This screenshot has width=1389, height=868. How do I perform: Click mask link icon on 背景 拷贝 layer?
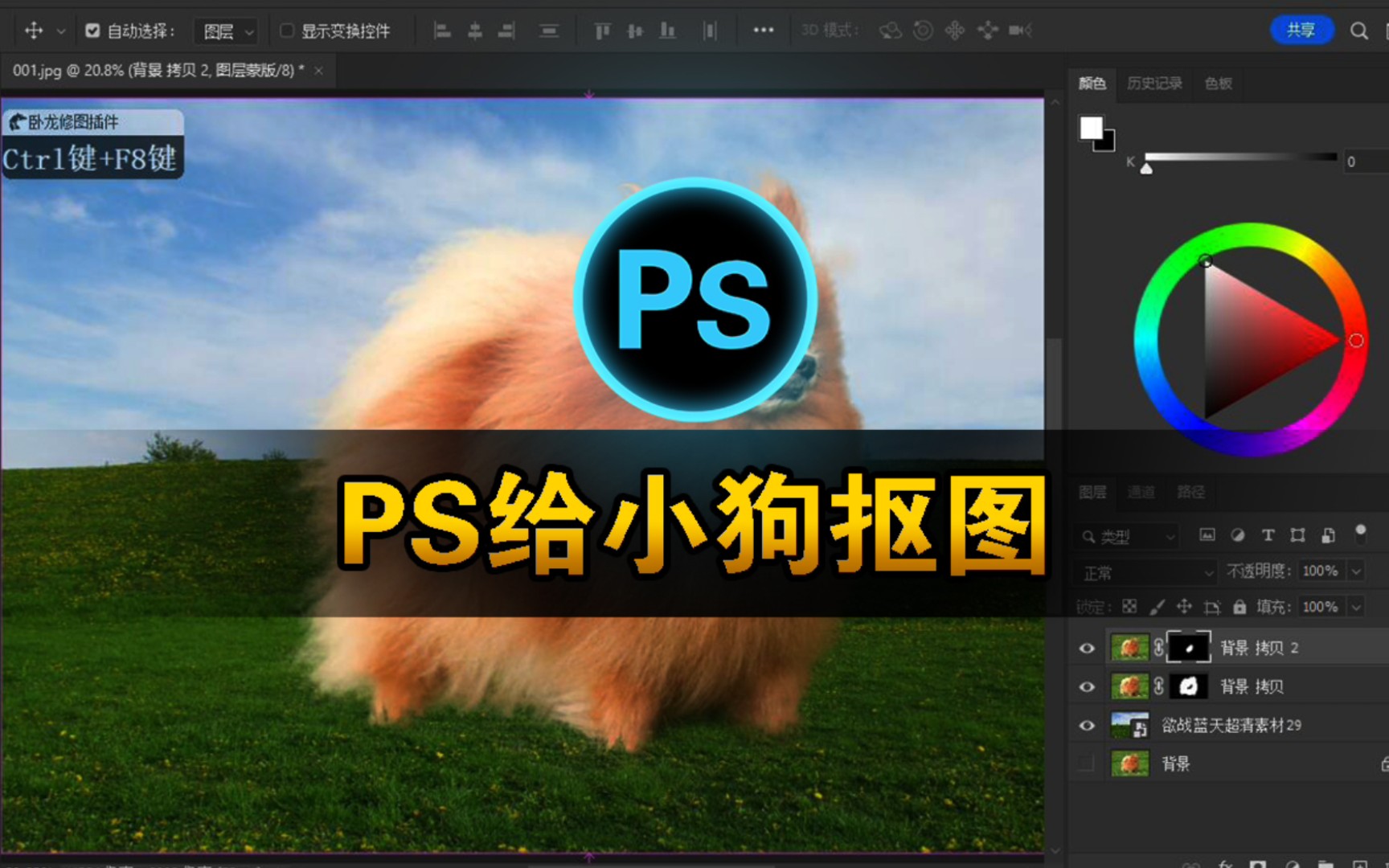tap(1158, 686)
